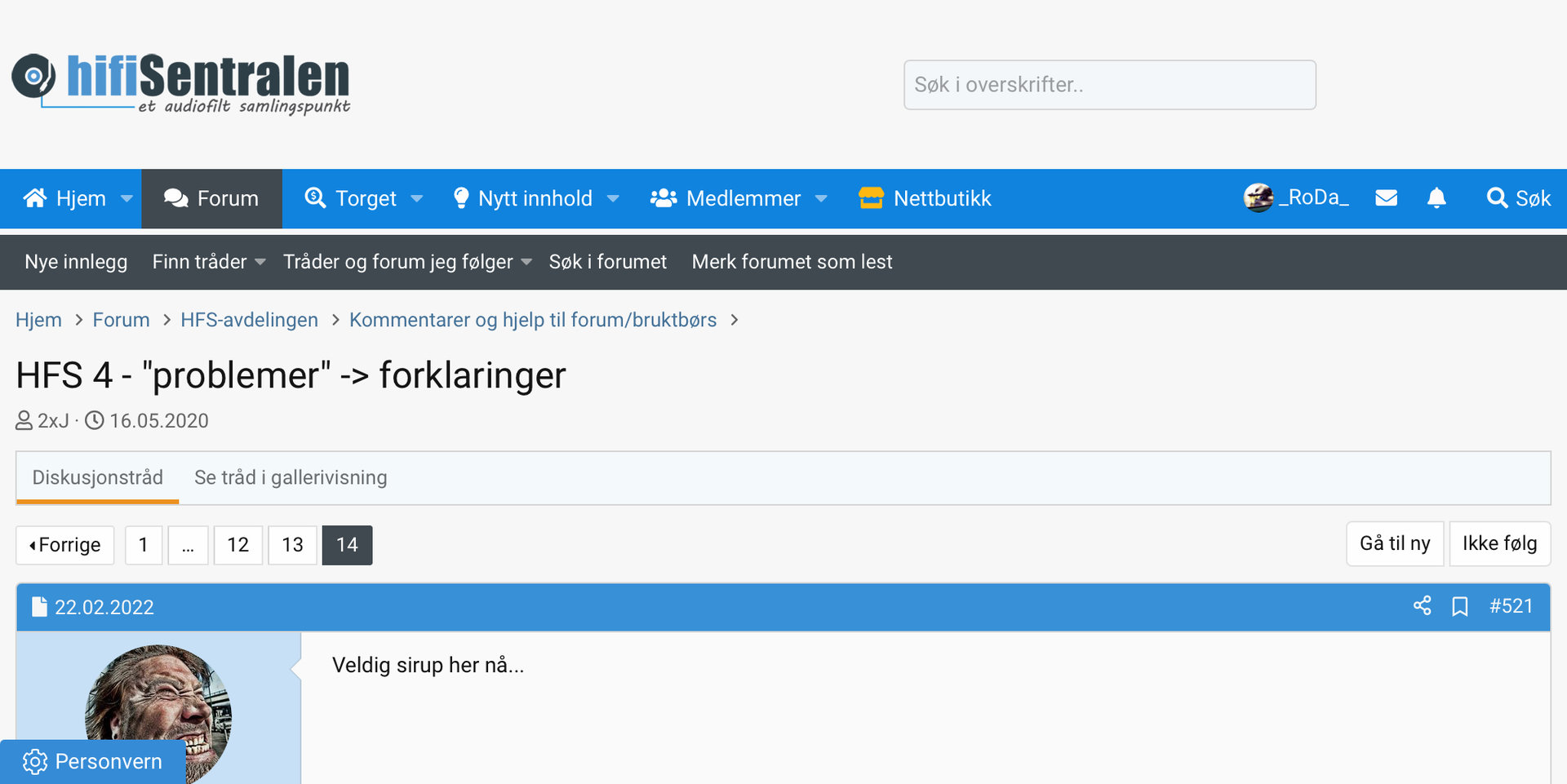Switch to Se tråd i gallerivisning tab

[x=291, y=477]
